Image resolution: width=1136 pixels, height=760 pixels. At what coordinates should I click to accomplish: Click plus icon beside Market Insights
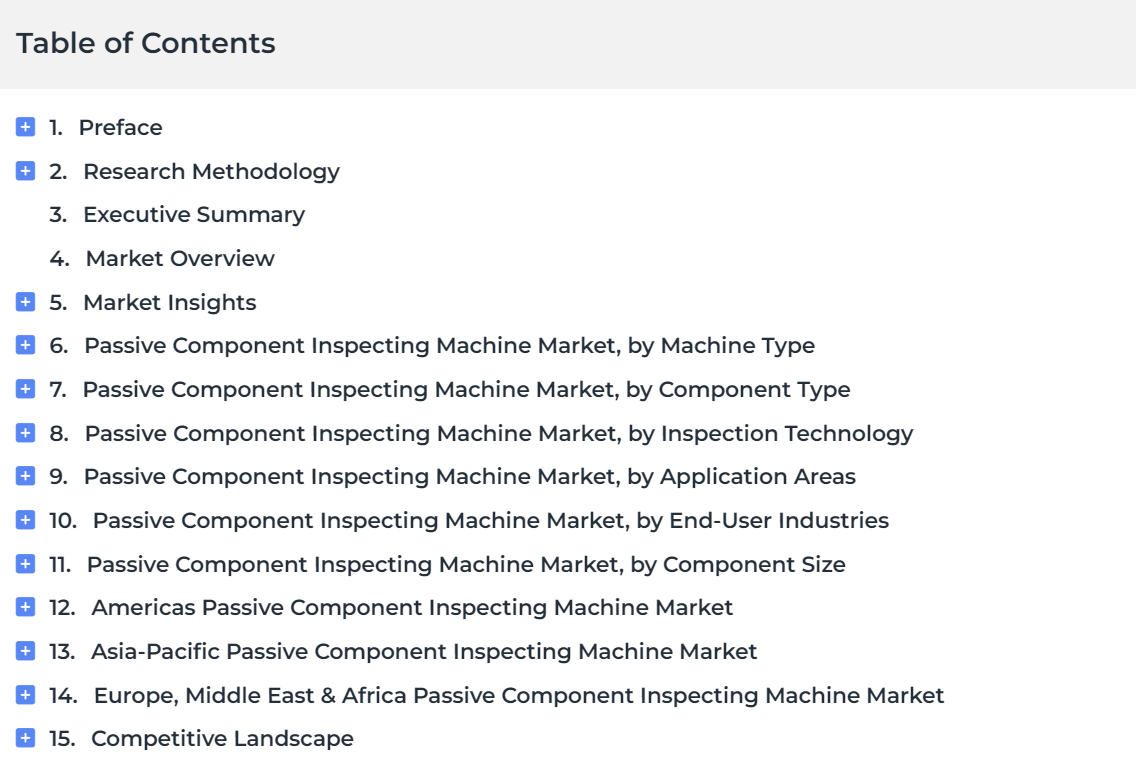[25, 301]
